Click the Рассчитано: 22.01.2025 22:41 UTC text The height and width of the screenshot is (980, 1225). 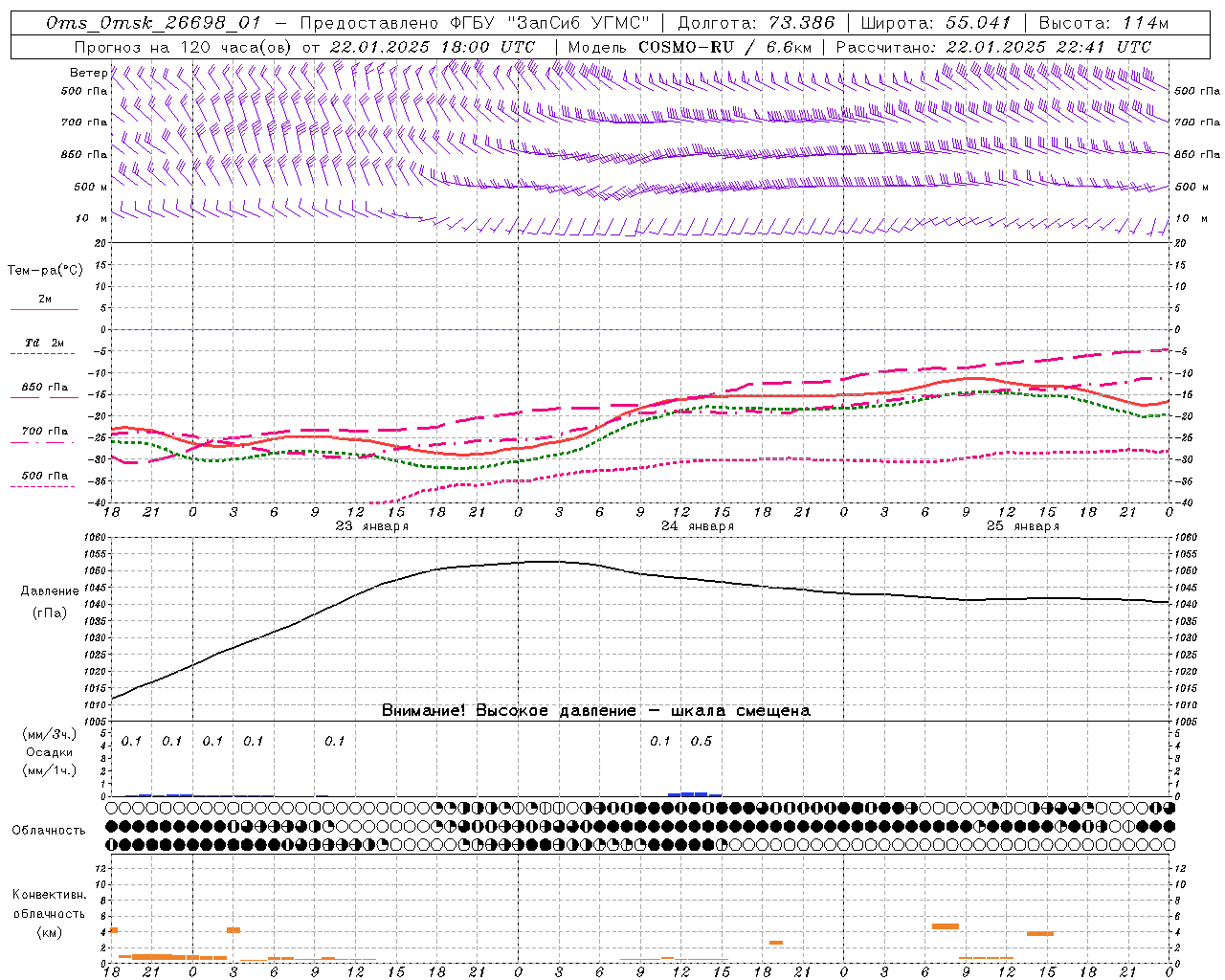coord(993,47)
